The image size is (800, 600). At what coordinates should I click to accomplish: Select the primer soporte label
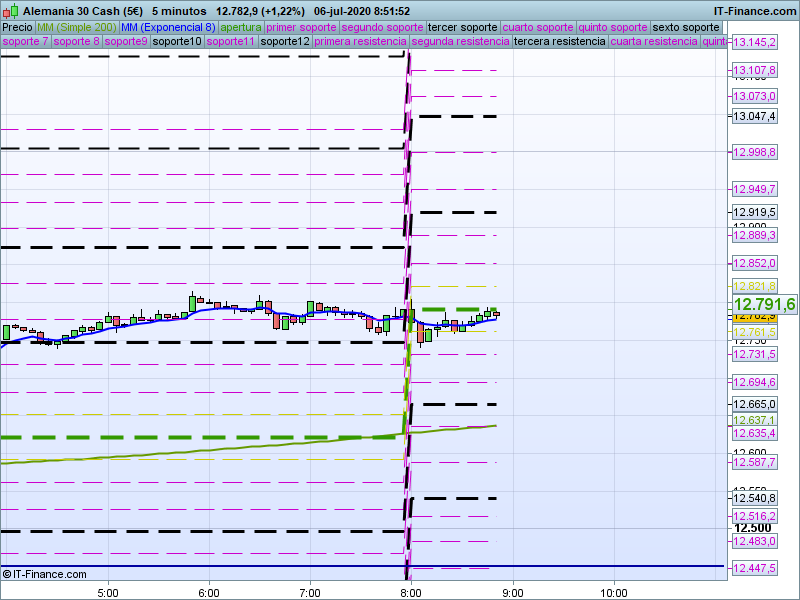tap(302, 27)
